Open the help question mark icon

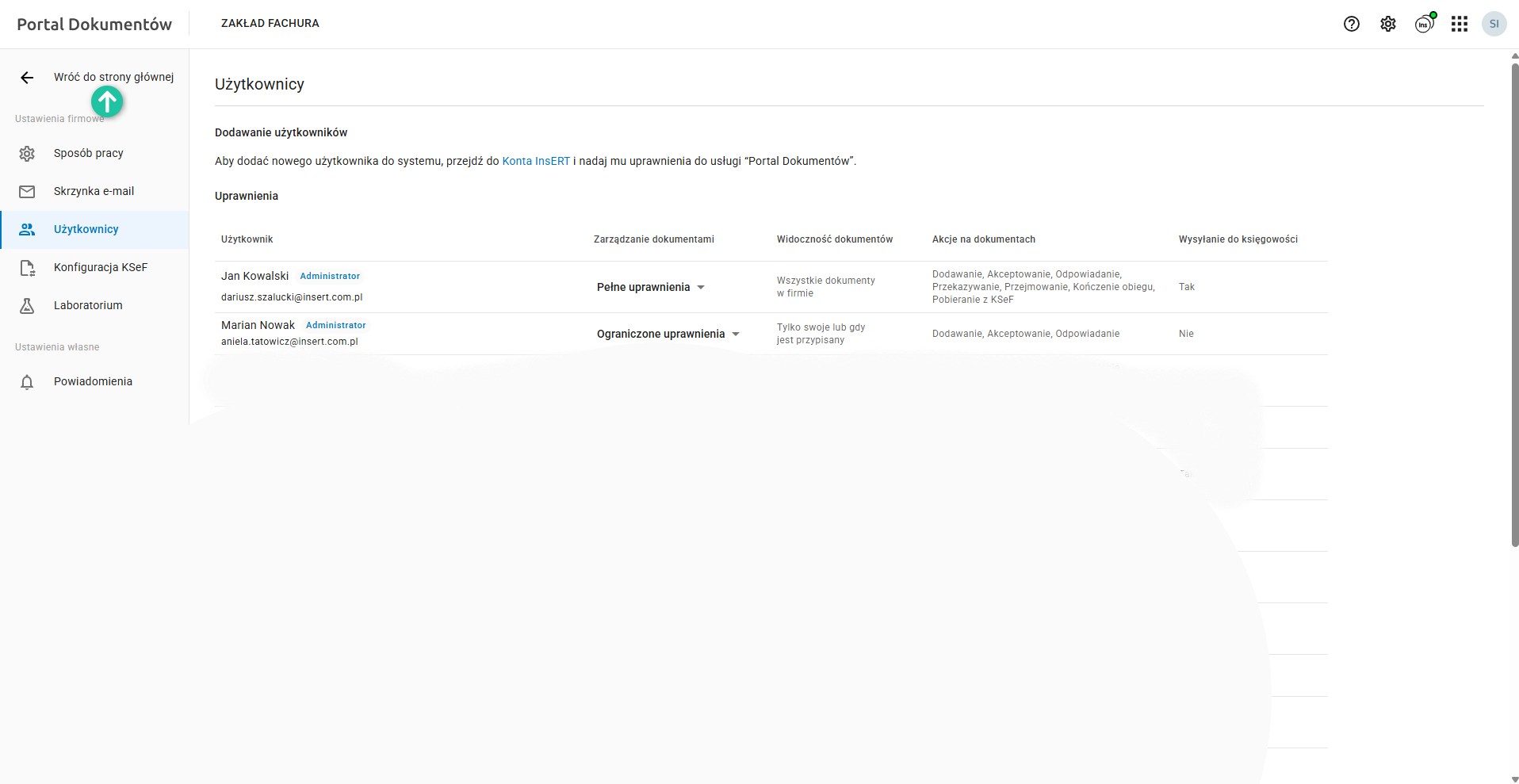pos(1351,24)
